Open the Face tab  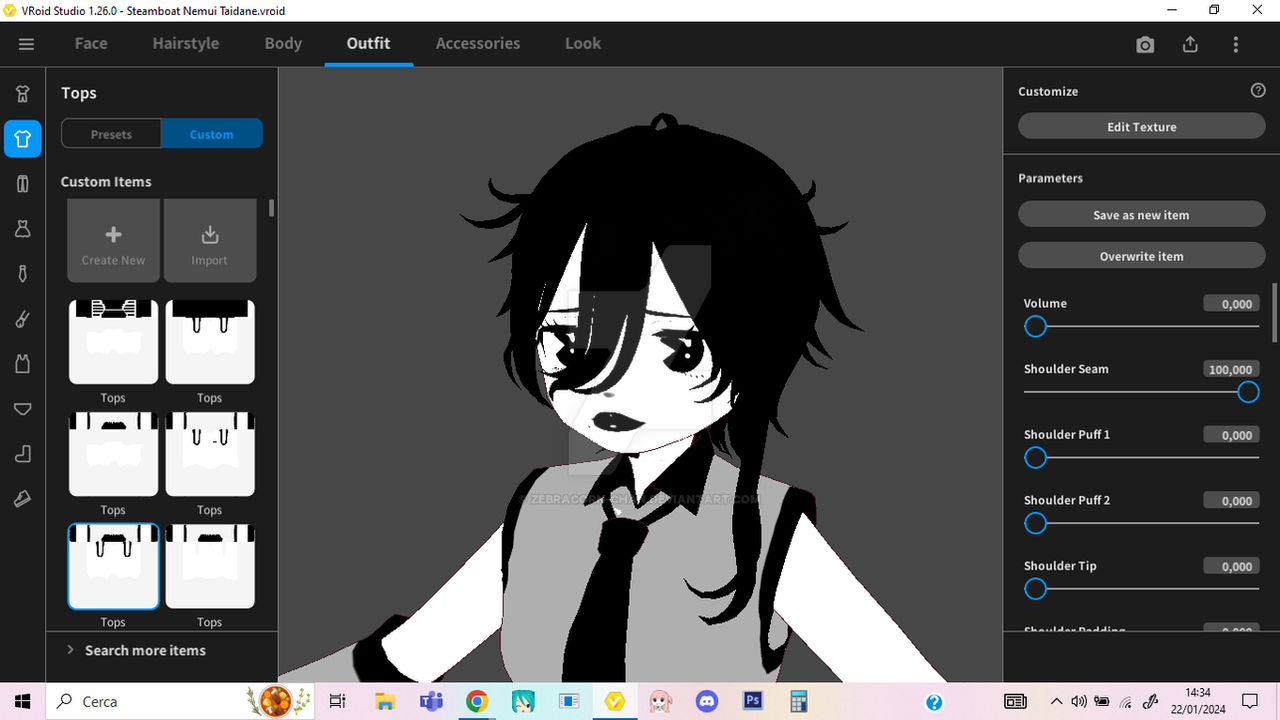[x=91, y=43]
